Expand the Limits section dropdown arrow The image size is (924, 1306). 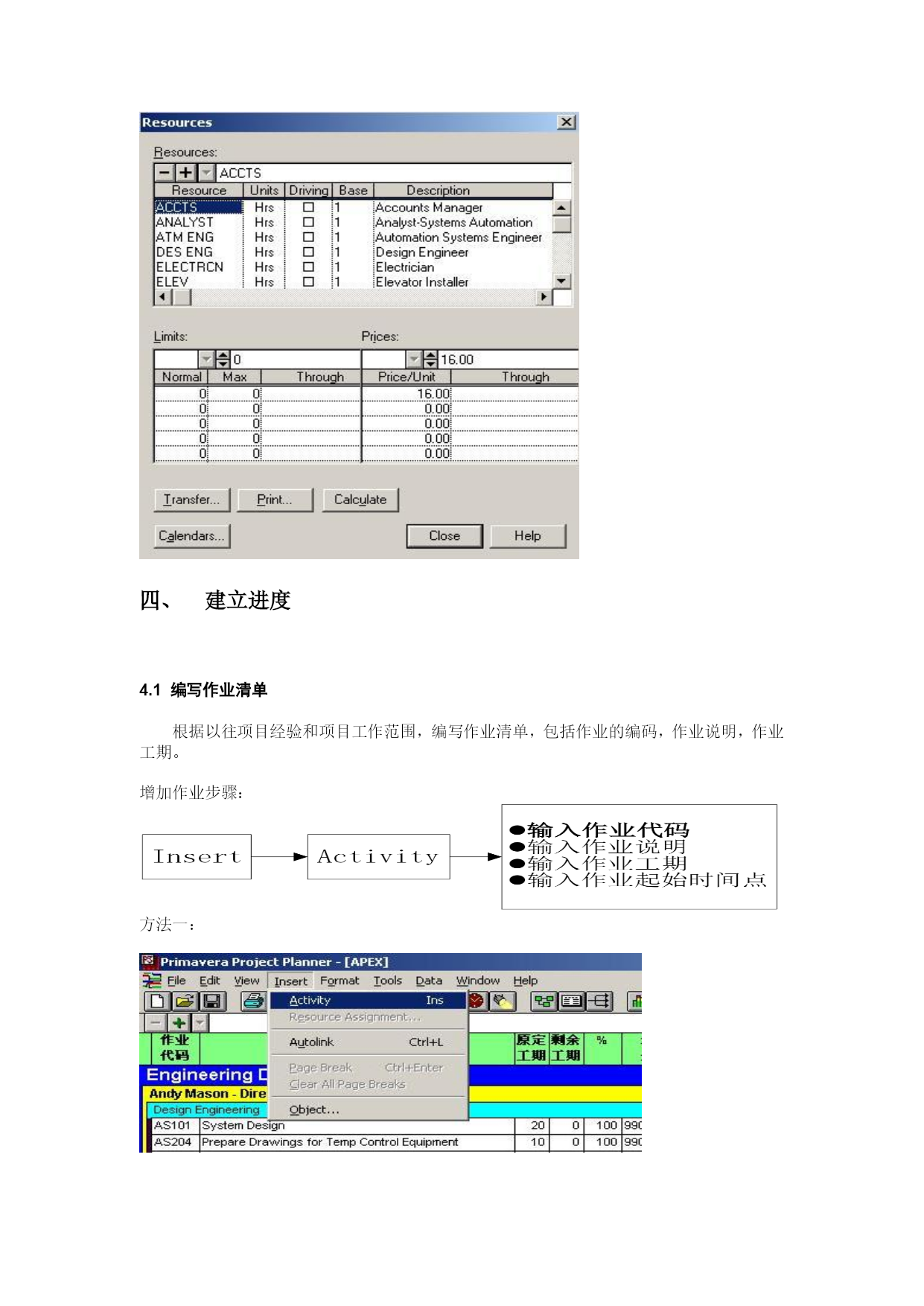(206, 360)
